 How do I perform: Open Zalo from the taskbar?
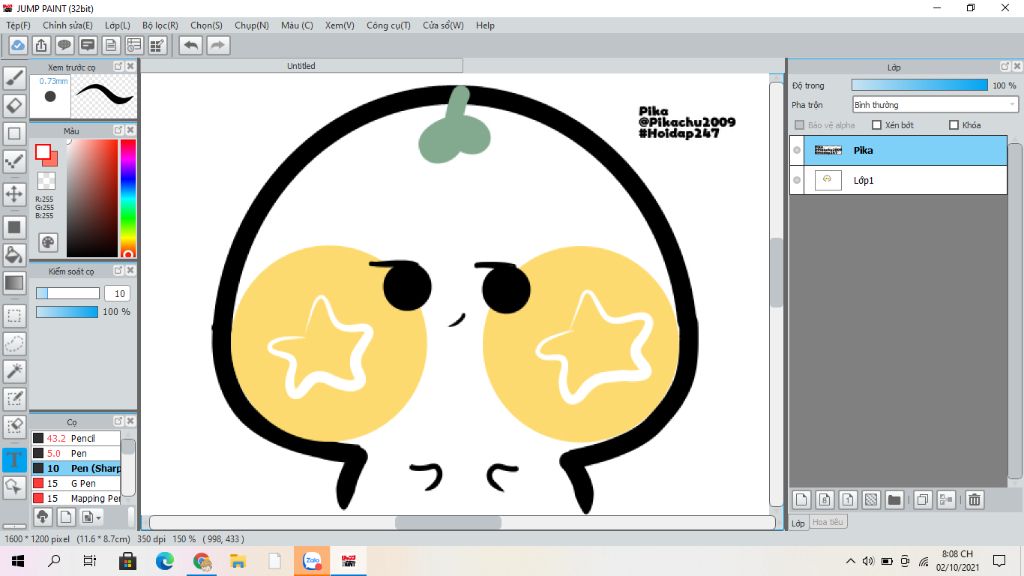pyautogui.click(x=312, y=561)
